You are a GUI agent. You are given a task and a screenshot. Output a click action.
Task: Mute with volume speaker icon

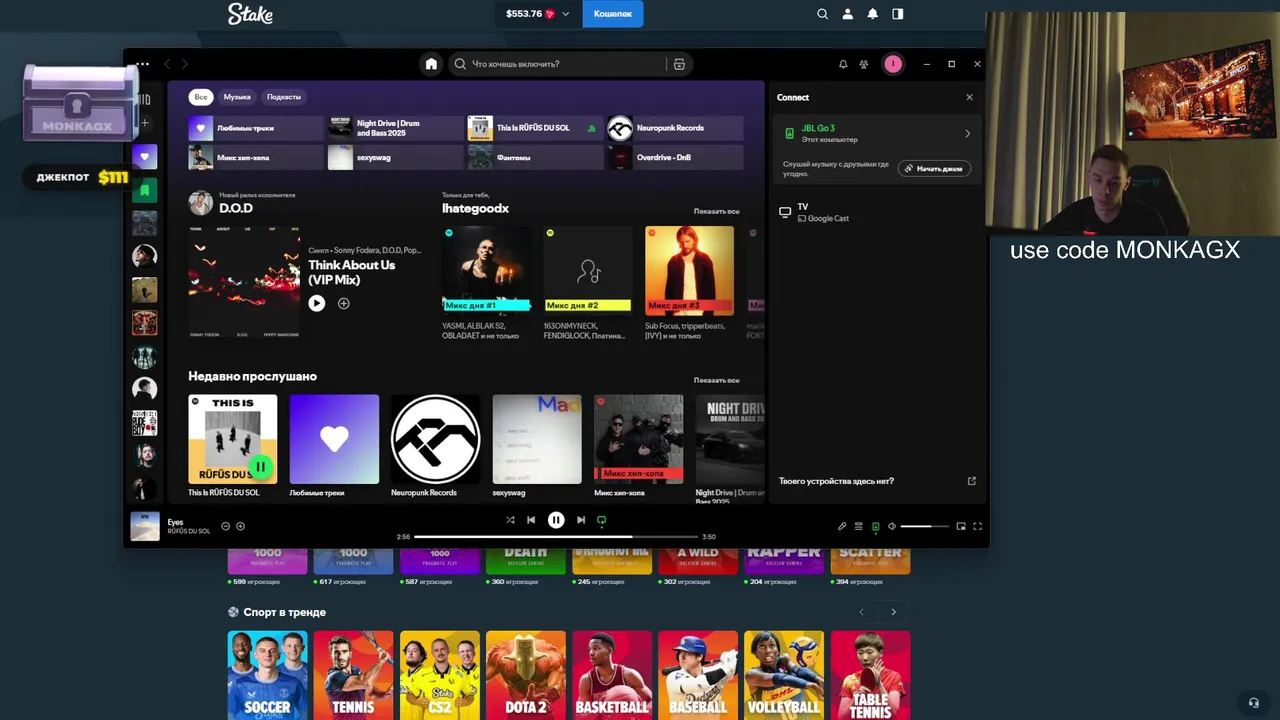tap(892, 526)
